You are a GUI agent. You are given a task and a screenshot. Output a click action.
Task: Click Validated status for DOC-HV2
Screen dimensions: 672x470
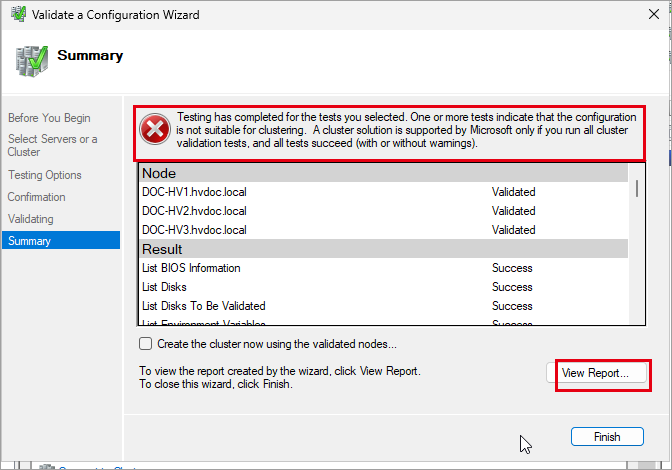tap(513, 211)
